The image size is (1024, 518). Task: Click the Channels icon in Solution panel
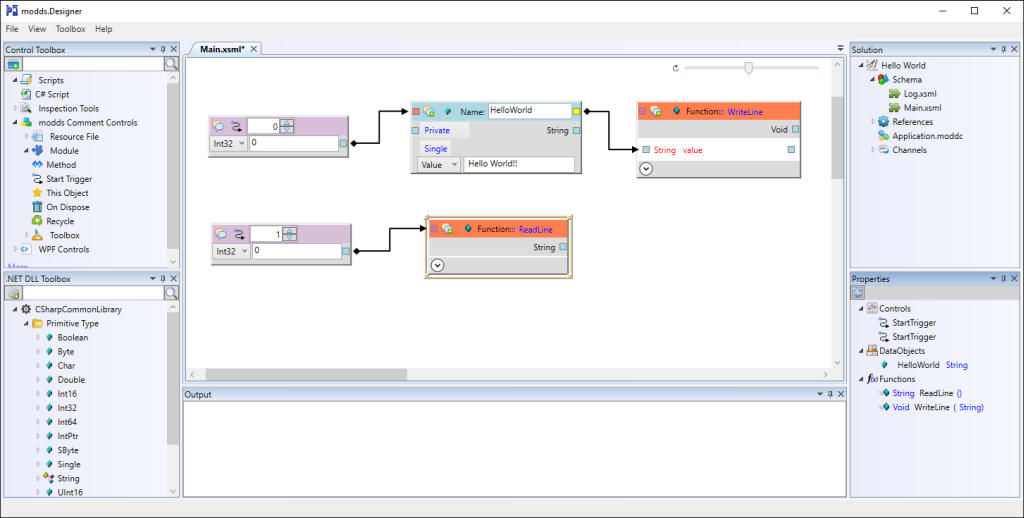pos(883,150)
